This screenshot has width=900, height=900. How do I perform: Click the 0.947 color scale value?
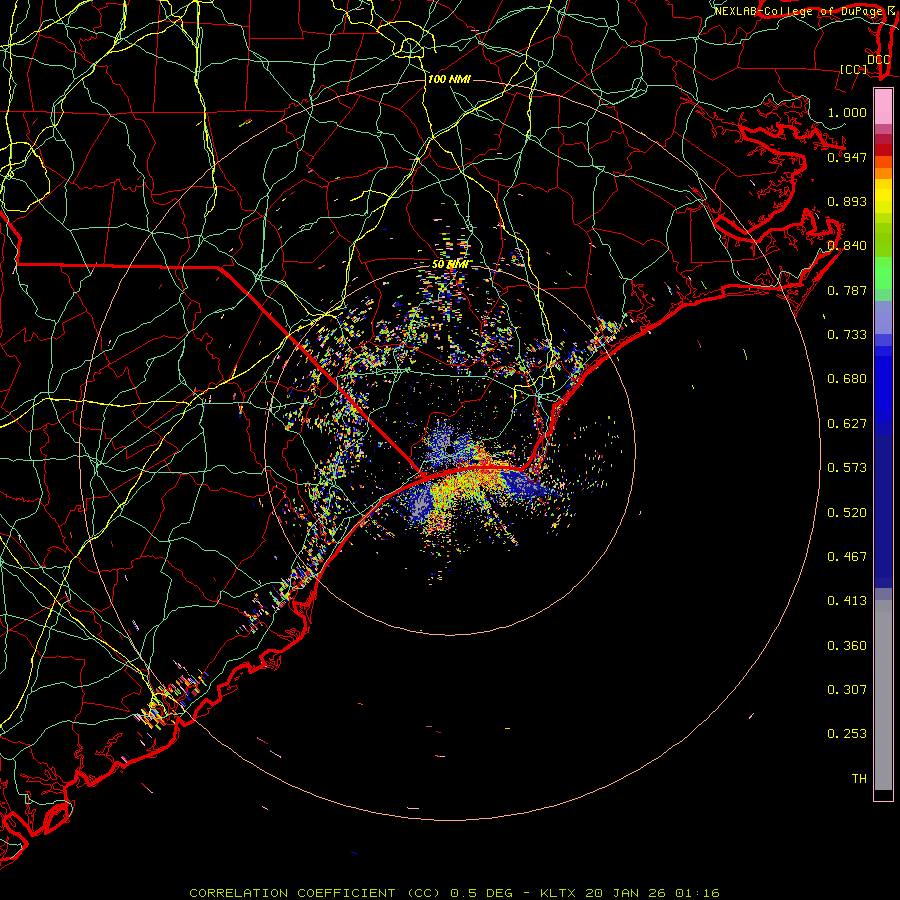(x=847, y=157)
